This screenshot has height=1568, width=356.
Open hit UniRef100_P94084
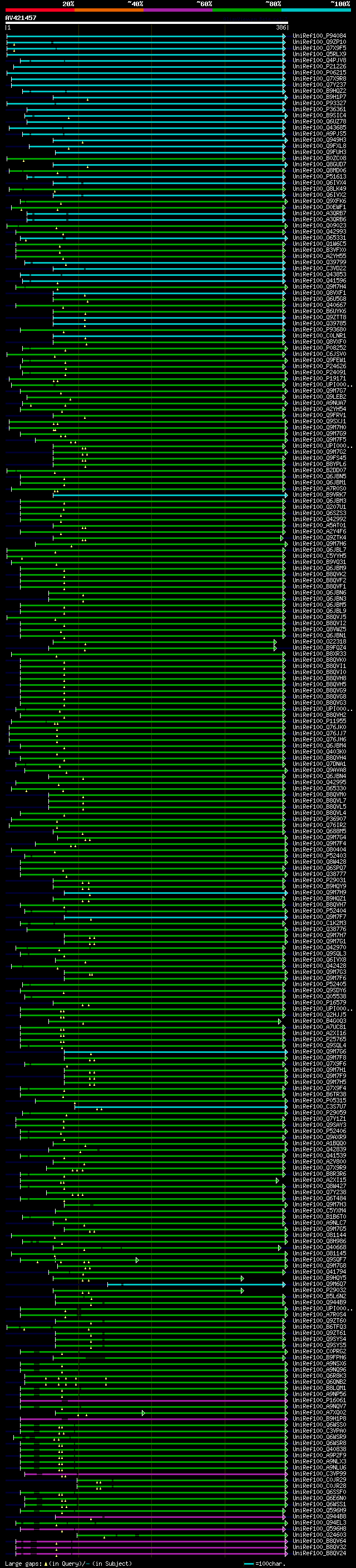point(319,36)
